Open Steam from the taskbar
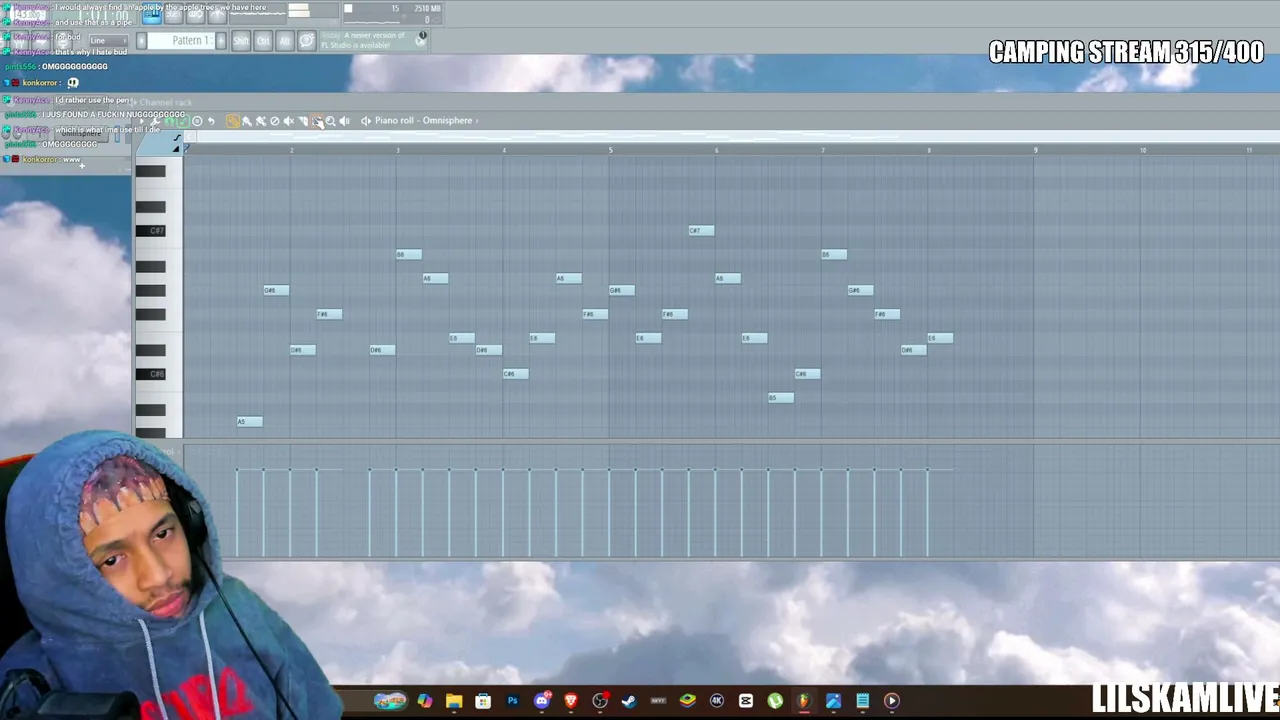The width and height of the screenshot is (1280, 720). [x=629, y=701]
